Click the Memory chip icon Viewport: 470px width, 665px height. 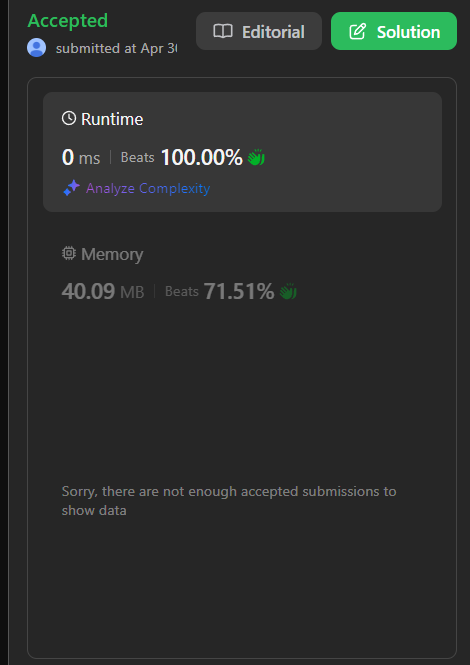69,254
